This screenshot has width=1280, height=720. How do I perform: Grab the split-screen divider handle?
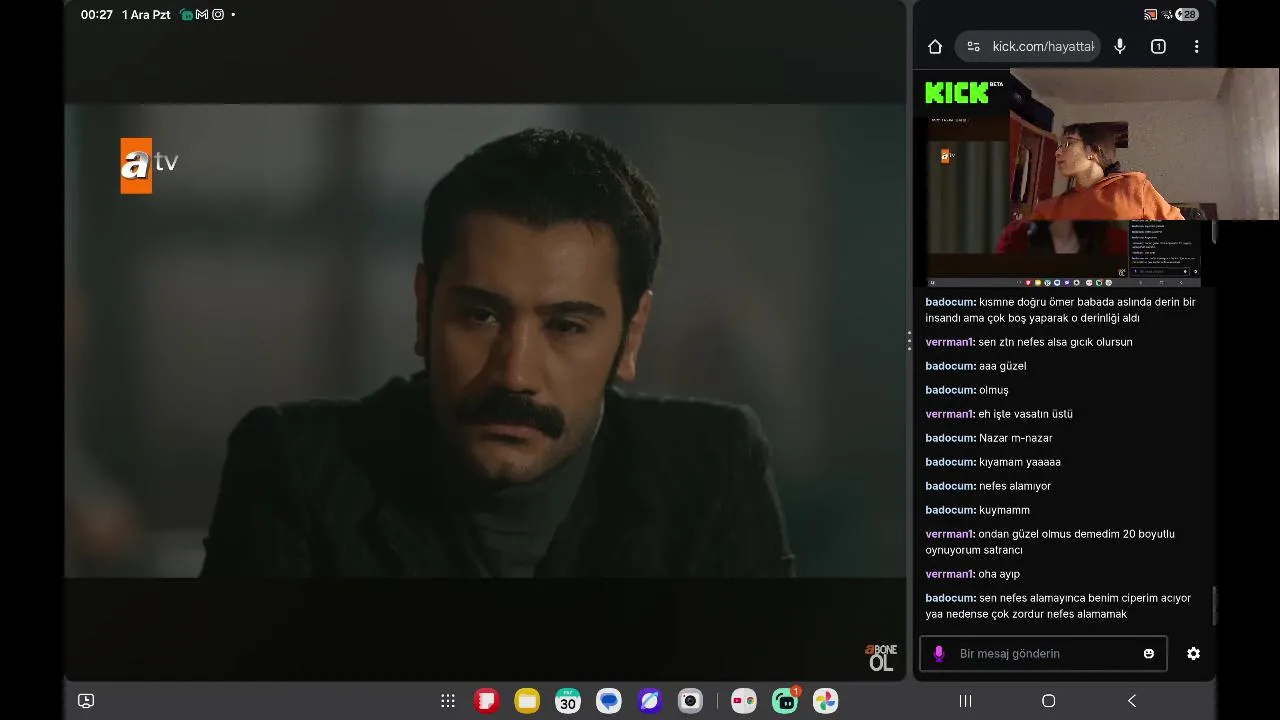pos(909,341)
